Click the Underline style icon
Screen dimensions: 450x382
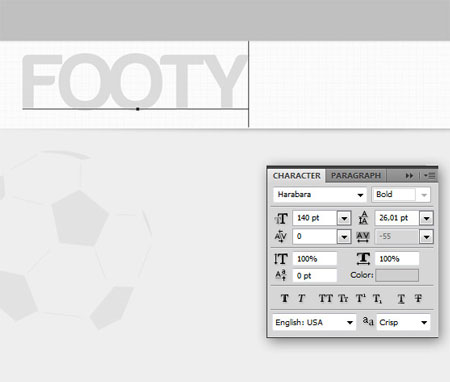(x=401, y=298)
